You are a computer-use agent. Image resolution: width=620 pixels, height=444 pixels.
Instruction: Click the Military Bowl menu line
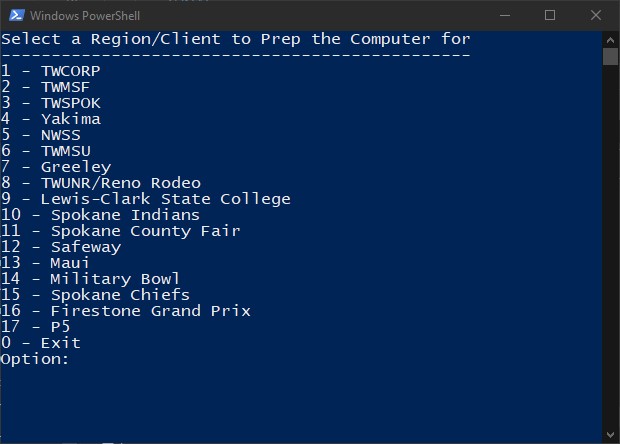tap(90, 279)
